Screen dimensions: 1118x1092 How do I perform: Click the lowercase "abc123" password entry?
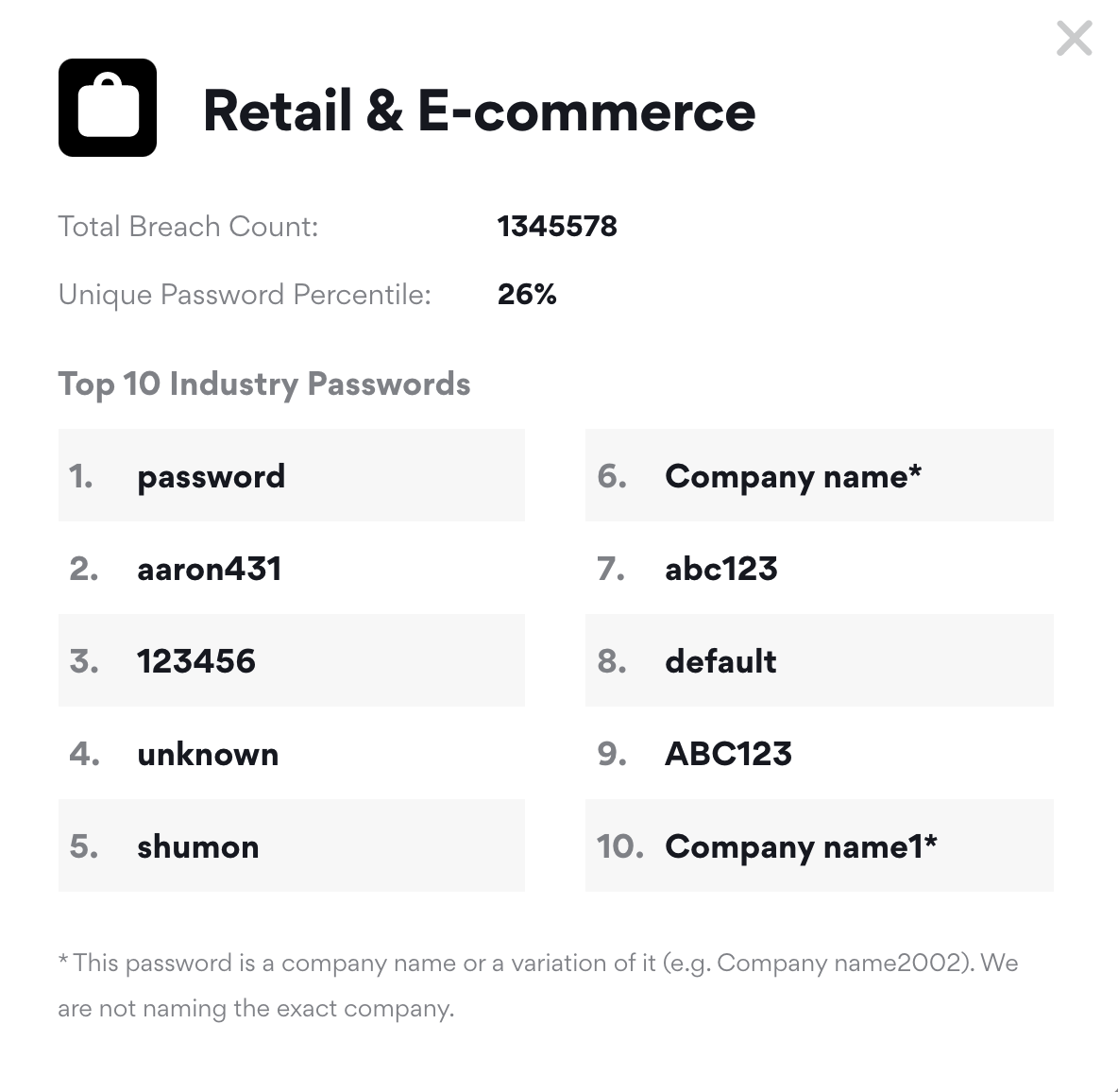pos(721,569)
